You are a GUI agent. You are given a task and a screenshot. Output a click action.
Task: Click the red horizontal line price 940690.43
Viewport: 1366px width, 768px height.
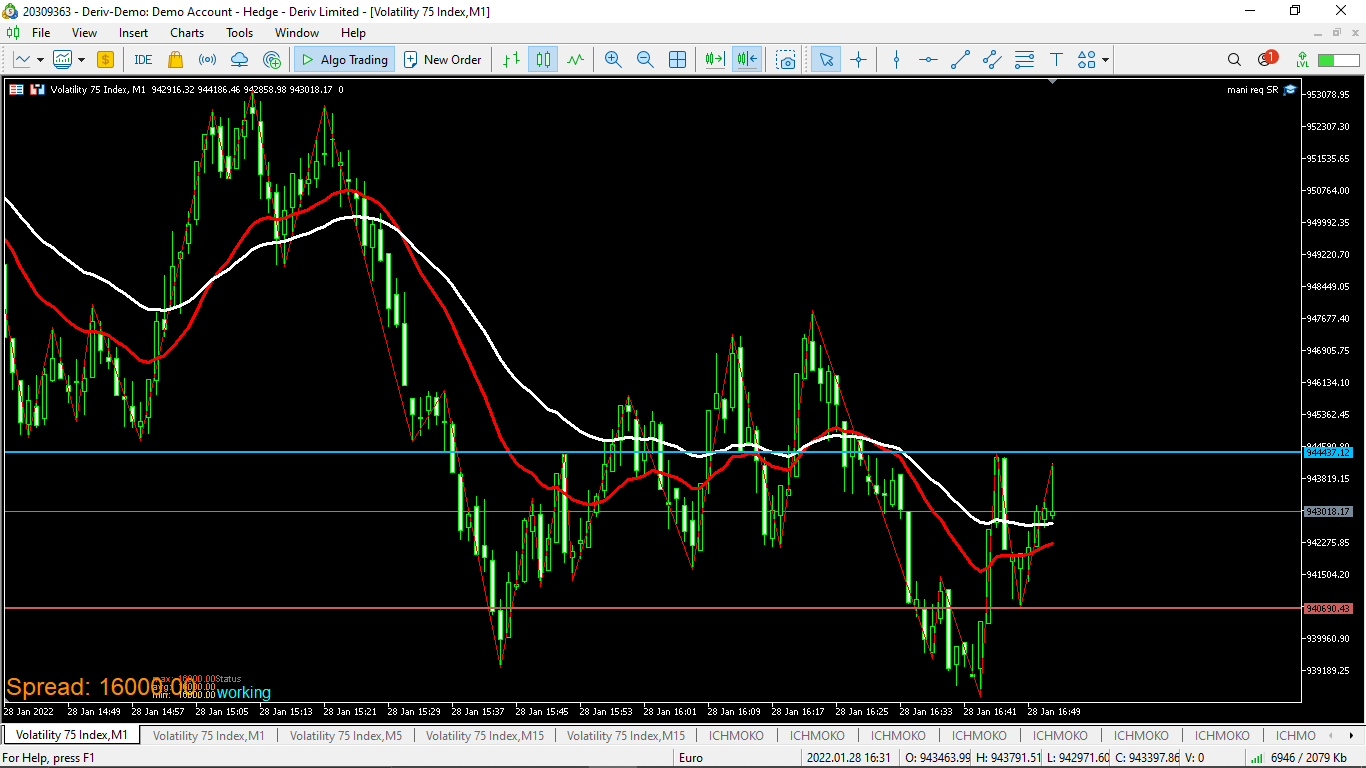pos(1328,608)
